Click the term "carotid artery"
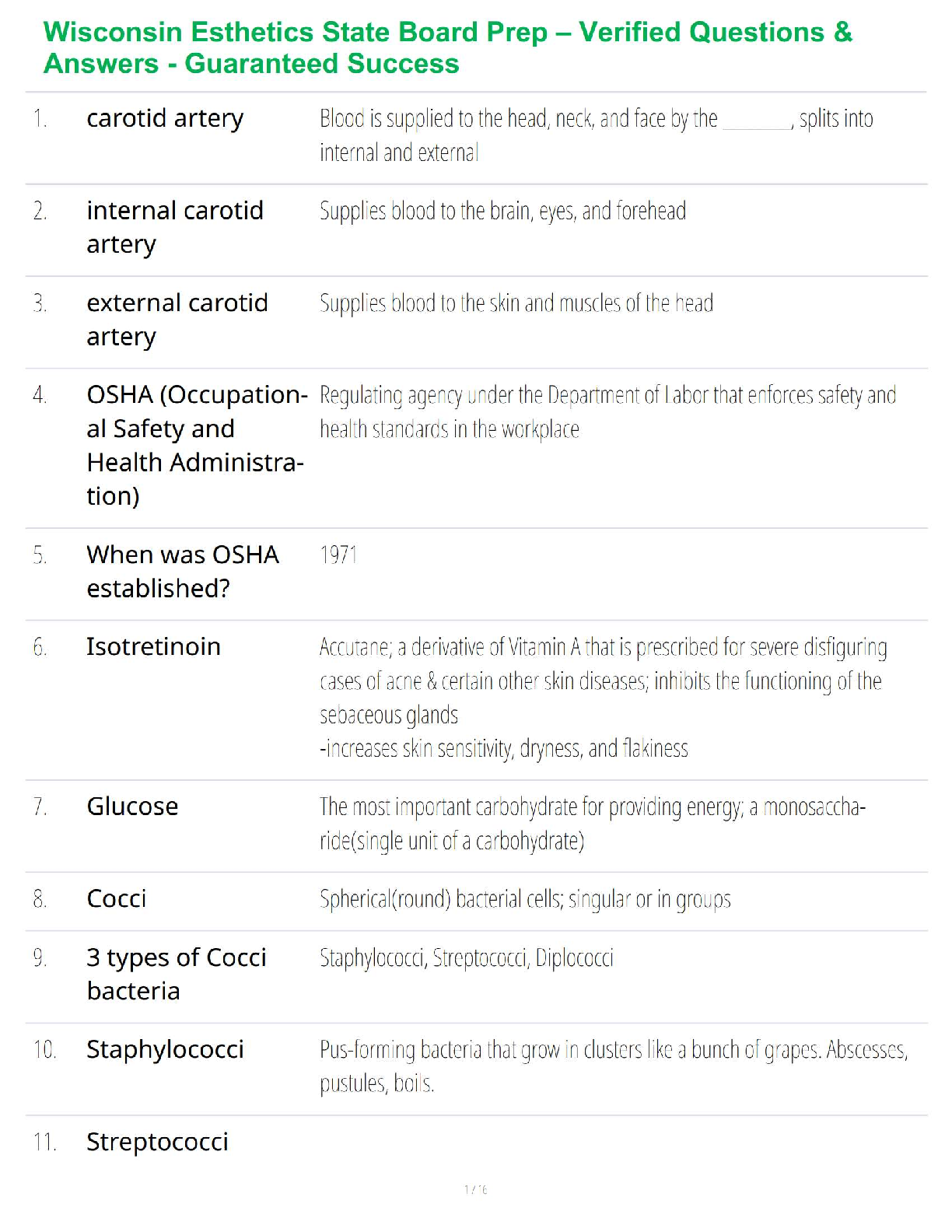The image size is (952, 1232). [165, 118]
